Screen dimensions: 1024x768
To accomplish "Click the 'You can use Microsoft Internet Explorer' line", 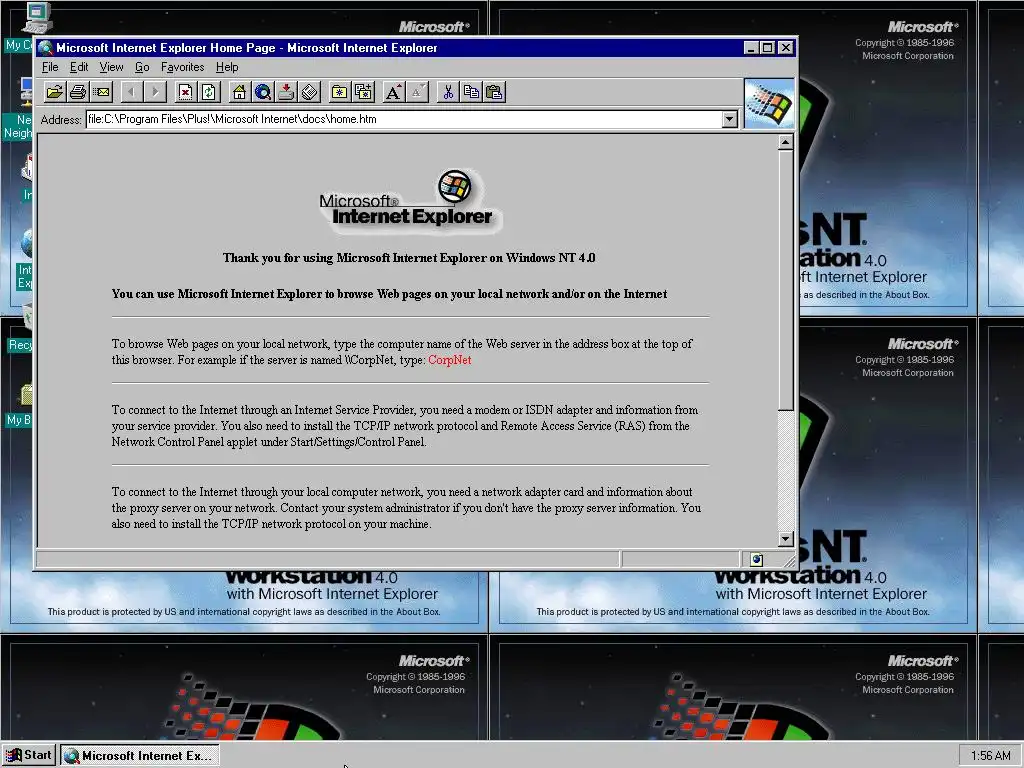I will click(389, 294).
